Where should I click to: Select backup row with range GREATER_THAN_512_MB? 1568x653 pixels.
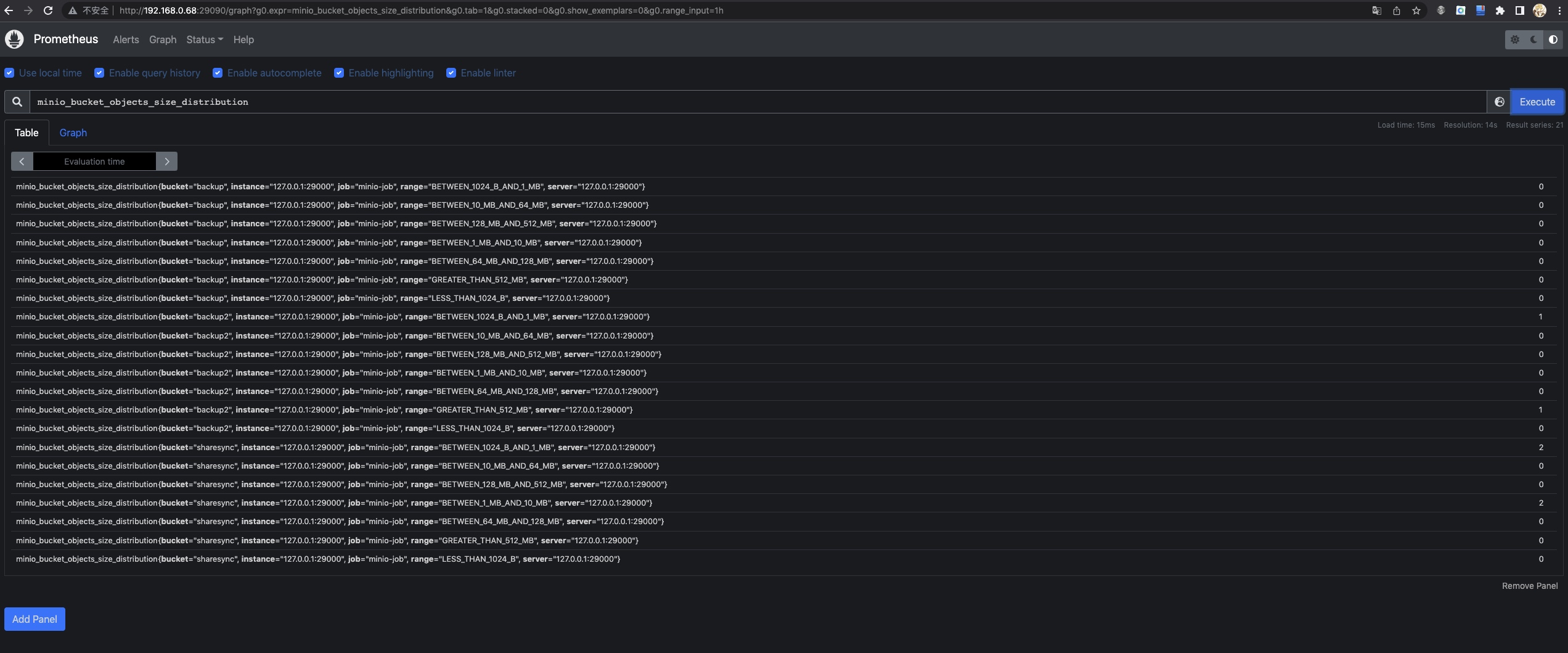coord(783,279)
